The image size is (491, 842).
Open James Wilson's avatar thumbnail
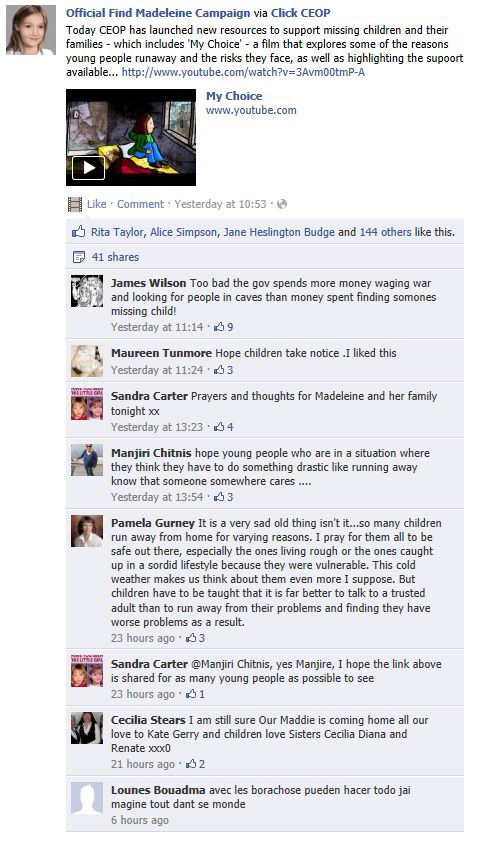(87, 291)
